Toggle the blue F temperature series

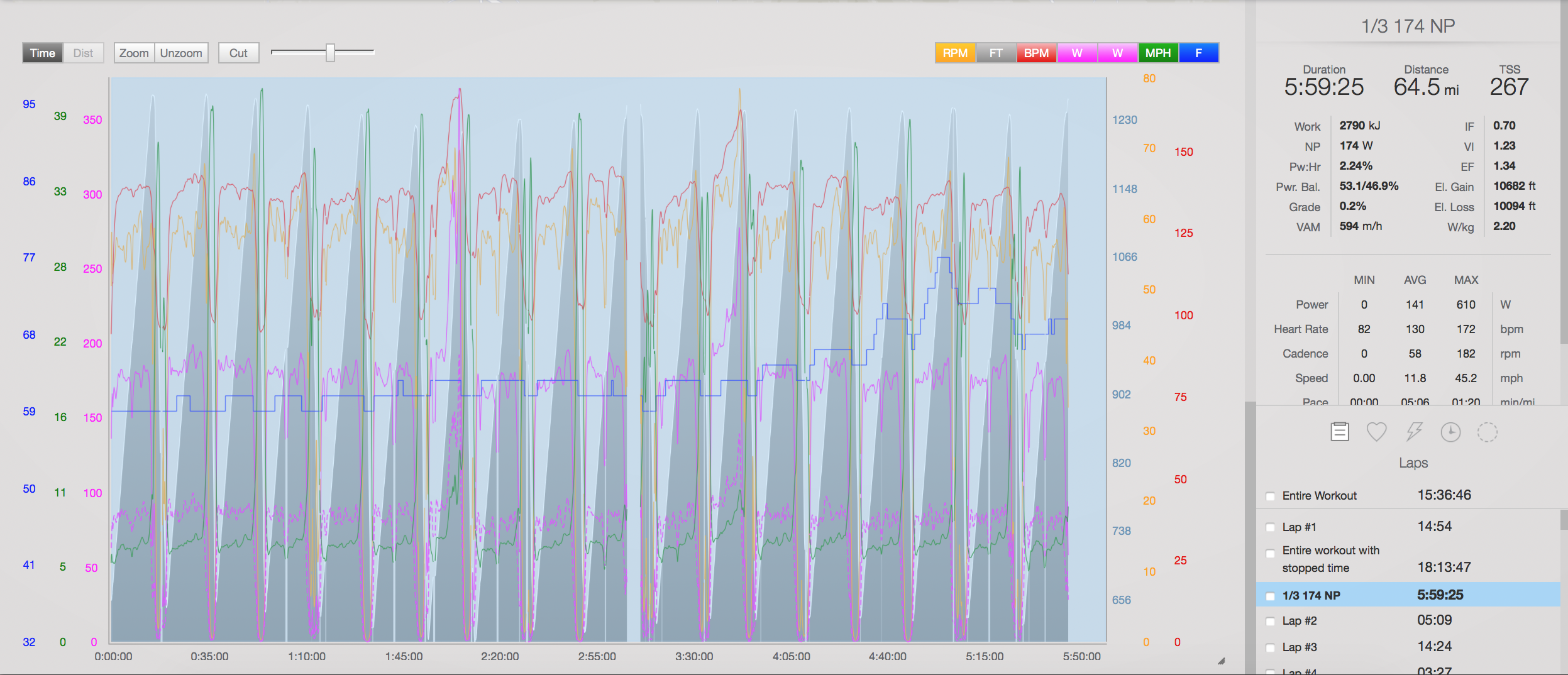click(1198, 53)
